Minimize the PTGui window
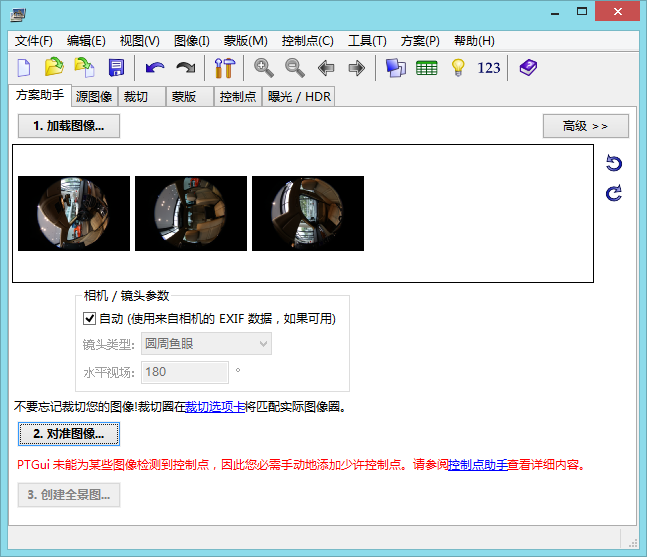Viewport: 647px width, 557px height. coord(555,12)
